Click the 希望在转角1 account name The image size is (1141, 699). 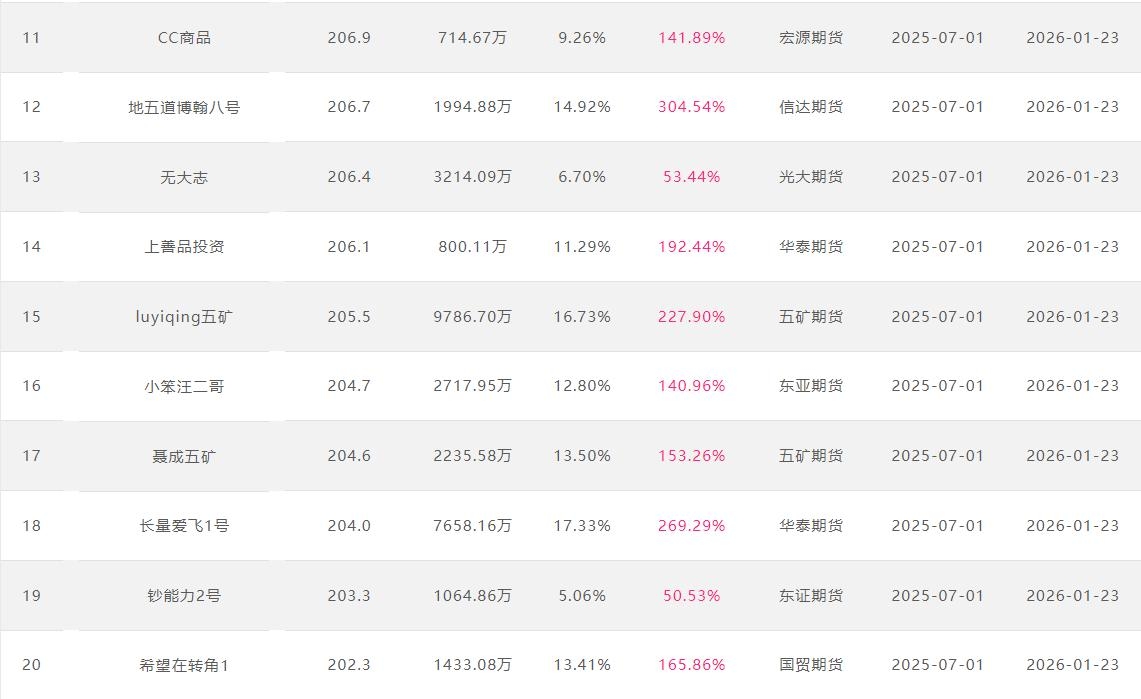184,665
